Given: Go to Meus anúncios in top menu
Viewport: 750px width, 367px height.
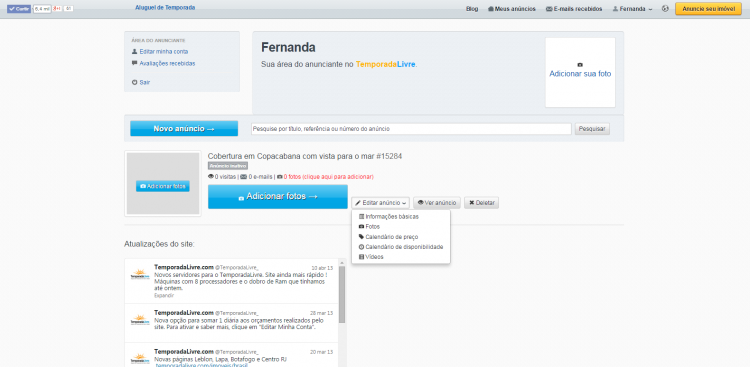Looking at the screenshot, I should tap(511, 9).
